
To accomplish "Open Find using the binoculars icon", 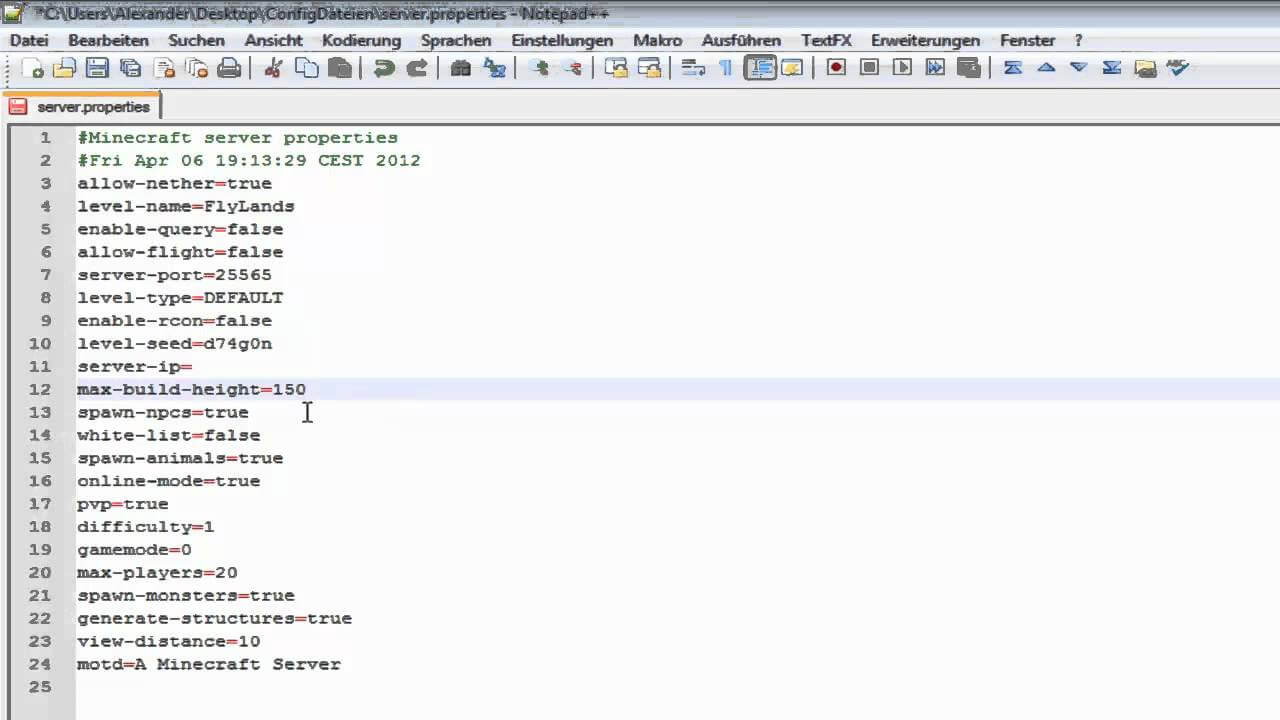I will 461,68.
